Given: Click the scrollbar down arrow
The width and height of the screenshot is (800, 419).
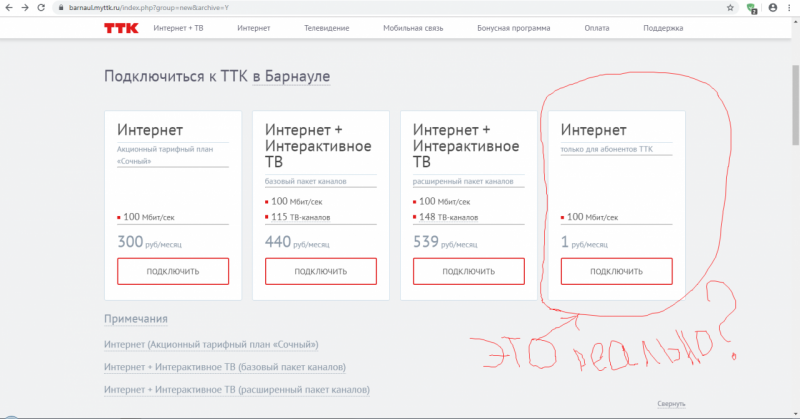Looking at the screenshot, I should 795,414.
